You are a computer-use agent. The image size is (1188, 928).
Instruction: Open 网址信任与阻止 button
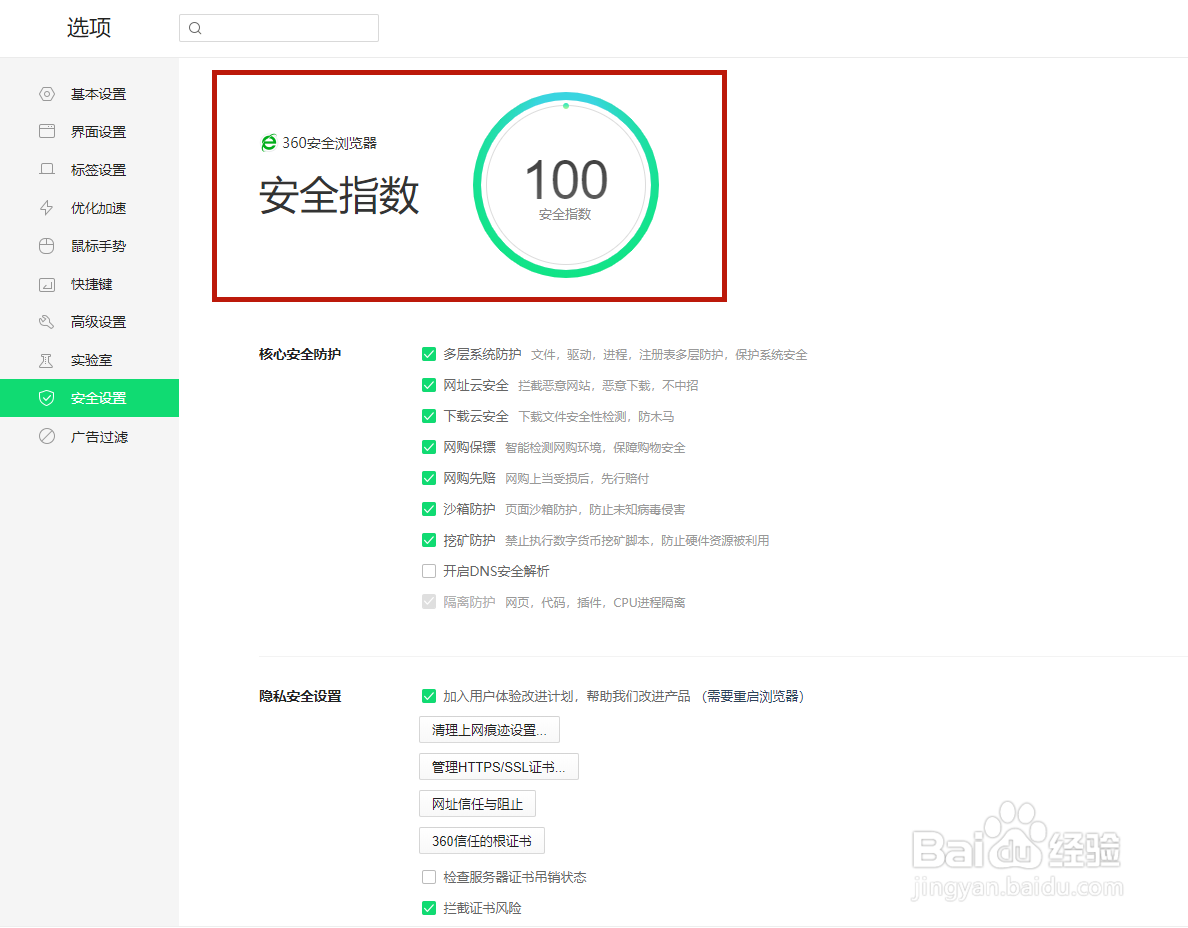tap(477, 804)
